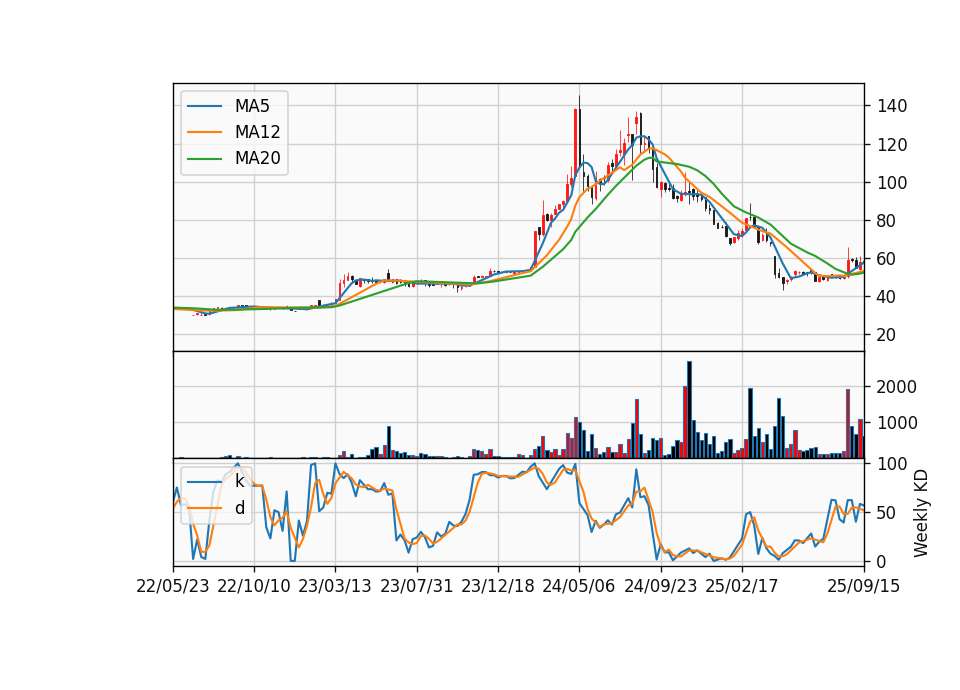960x690 pixels.
Task: Click the price axis value 80
Action: (x=887, y=221)
